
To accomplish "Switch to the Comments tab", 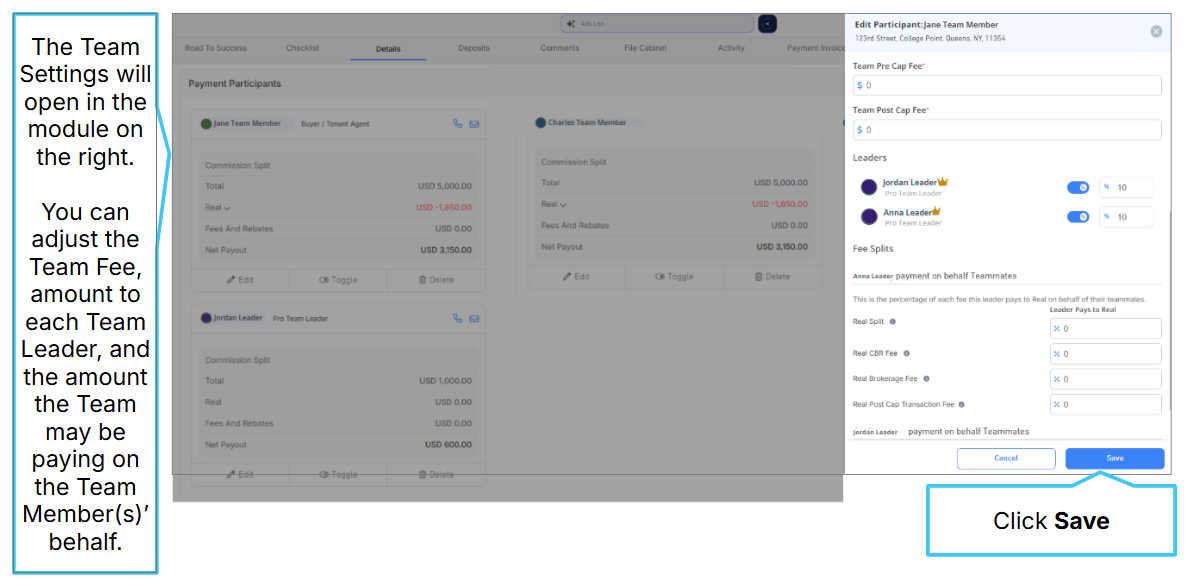I will (559, 48).
